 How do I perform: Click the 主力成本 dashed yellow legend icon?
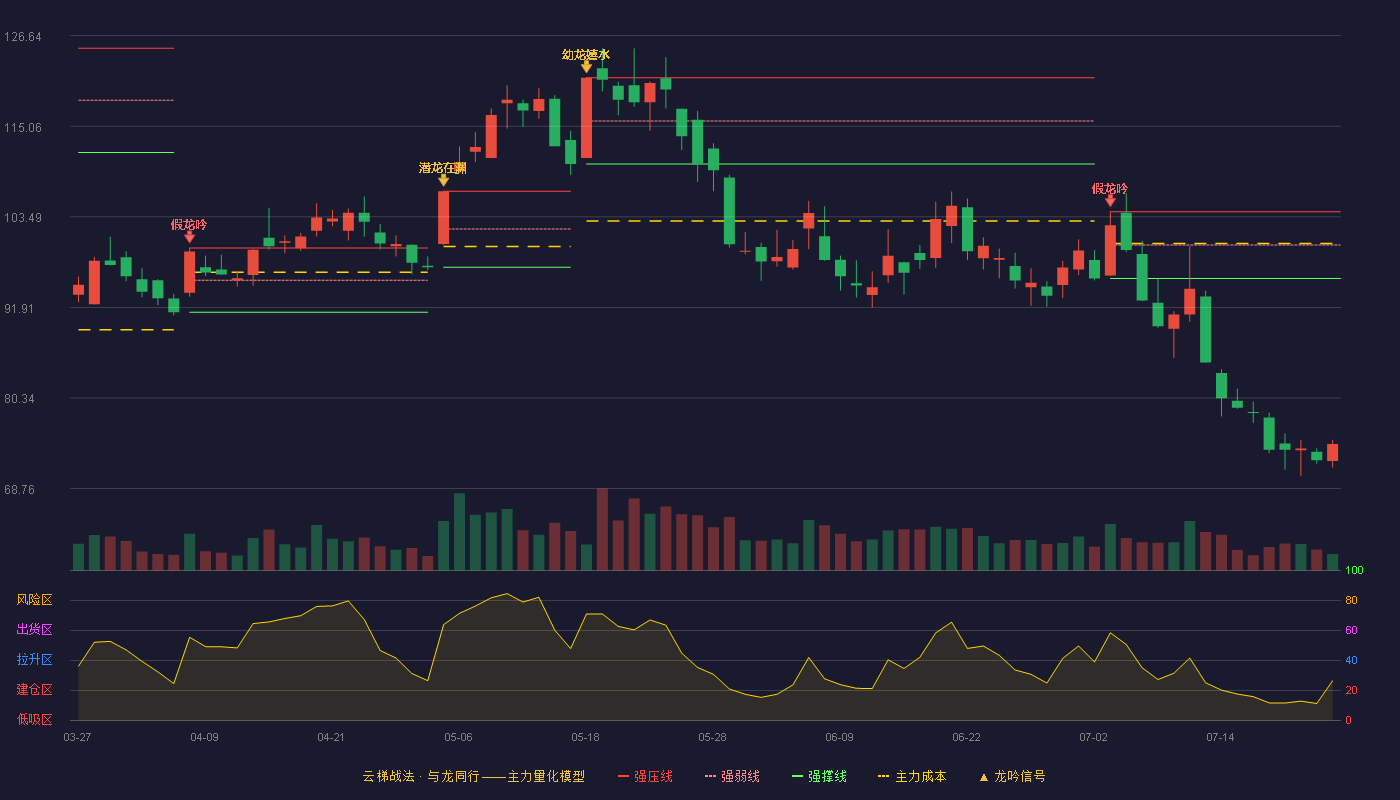coord(883,777)
